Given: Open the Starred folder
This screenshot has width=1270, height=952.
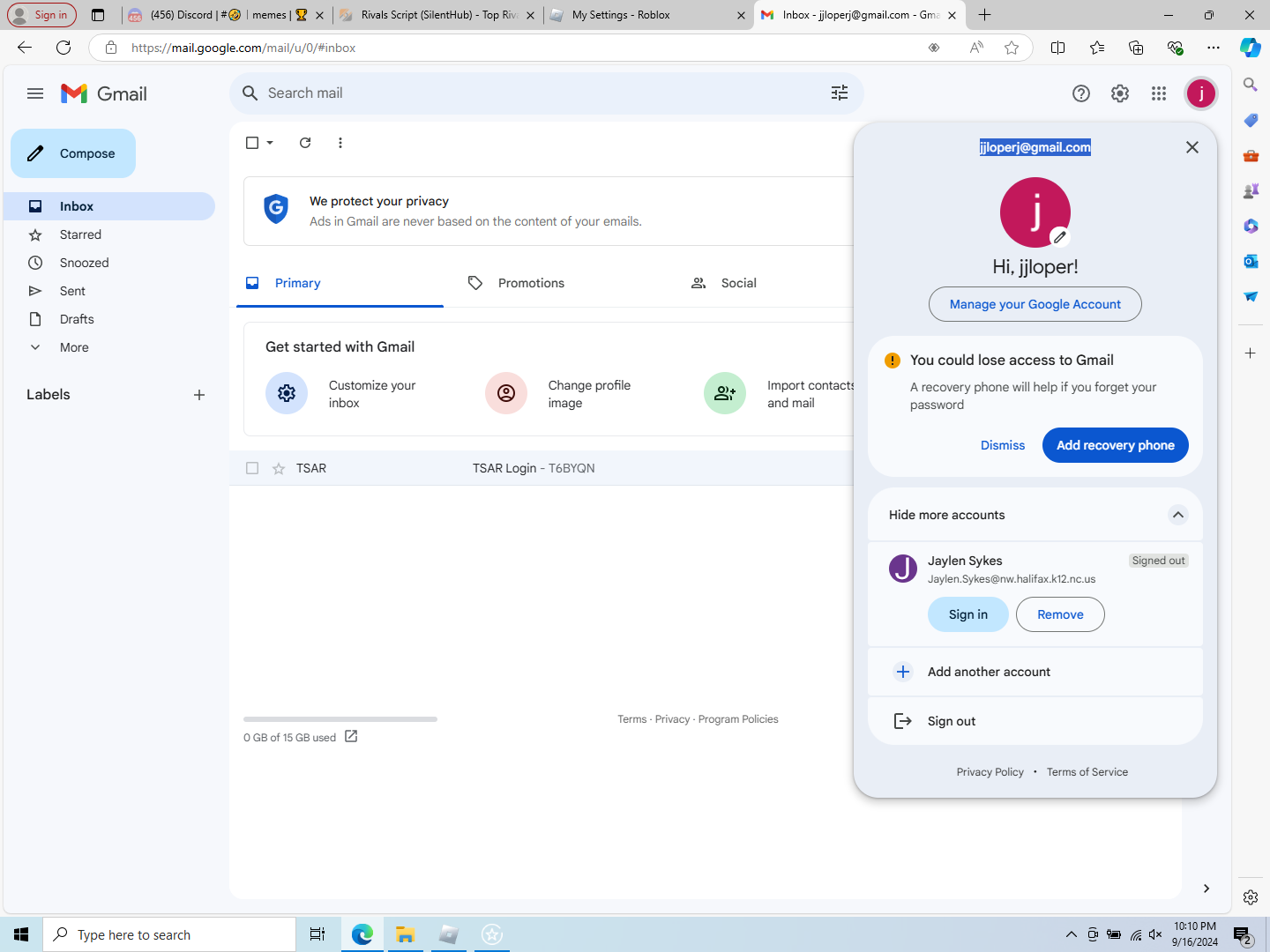Looking at the screenshot, I should [109, 234].
